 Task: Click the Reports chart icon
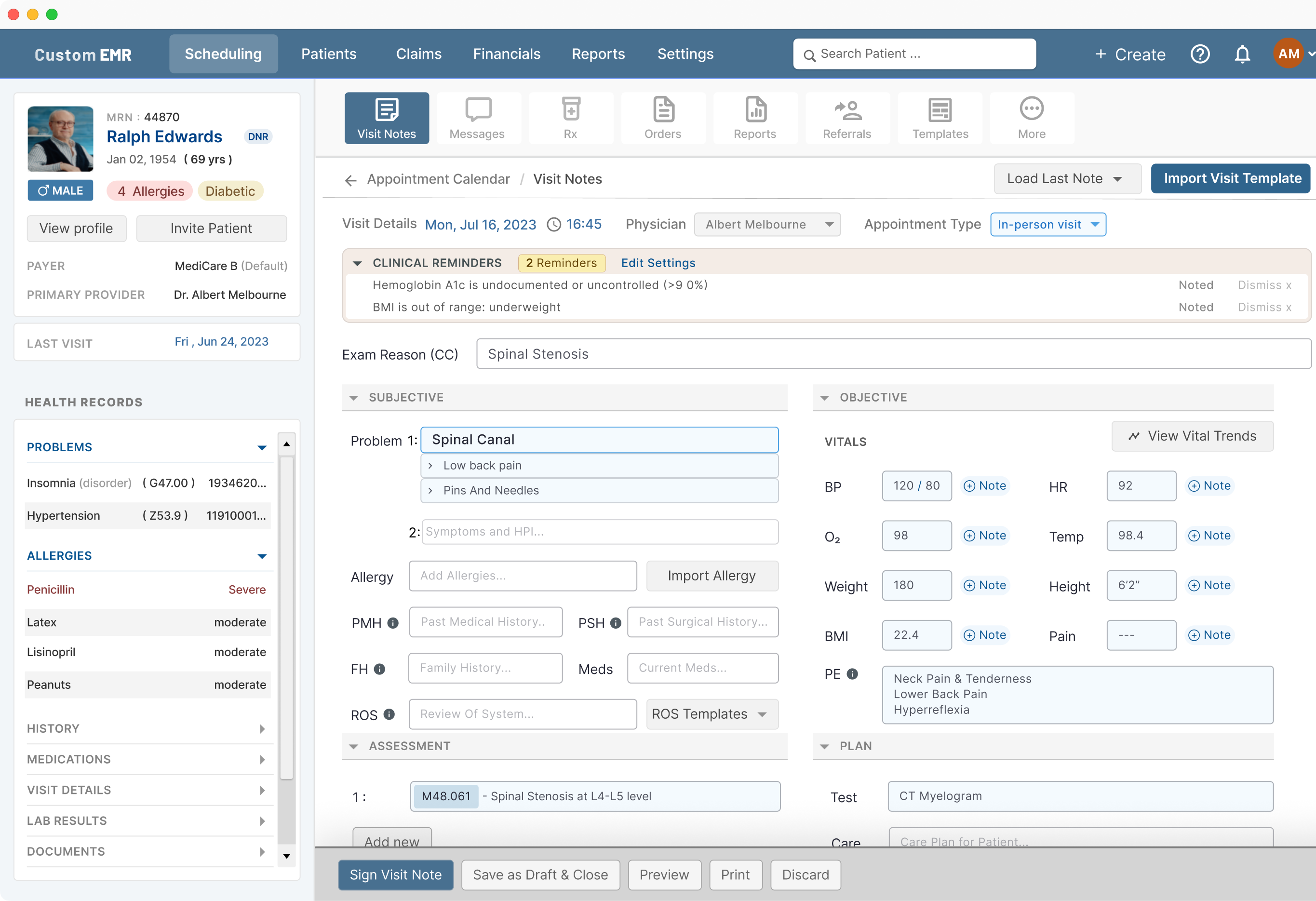pos(755,117)
